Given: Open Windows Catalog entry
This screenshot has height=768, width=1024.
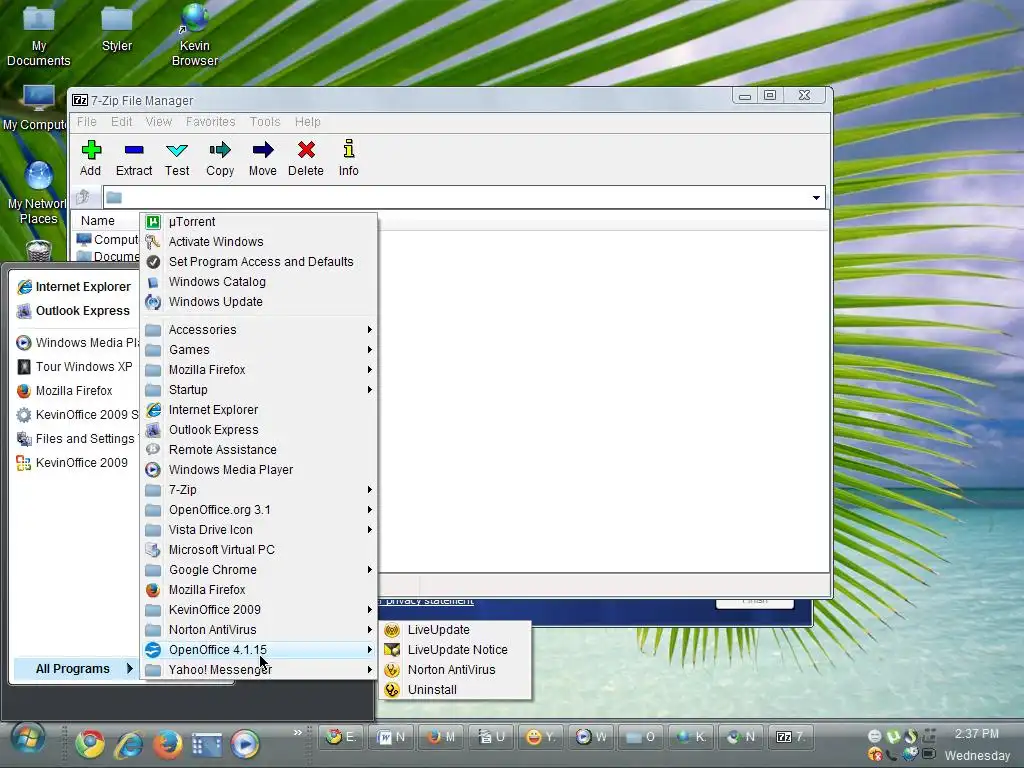Looking at the screenshot, I should [x=260, y=282].
